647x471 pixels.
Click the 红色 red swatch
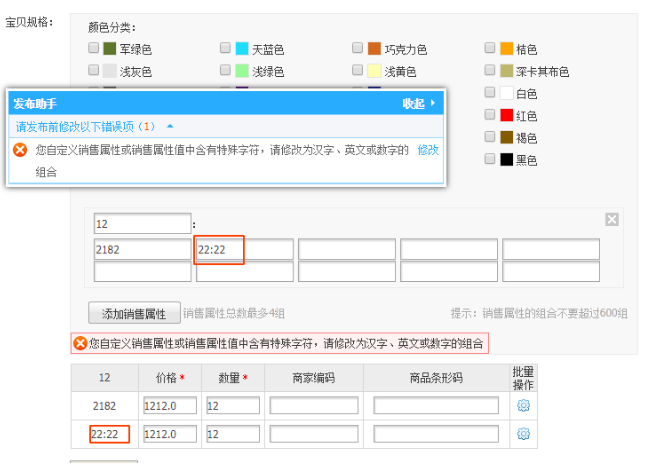tap(506, 115)
